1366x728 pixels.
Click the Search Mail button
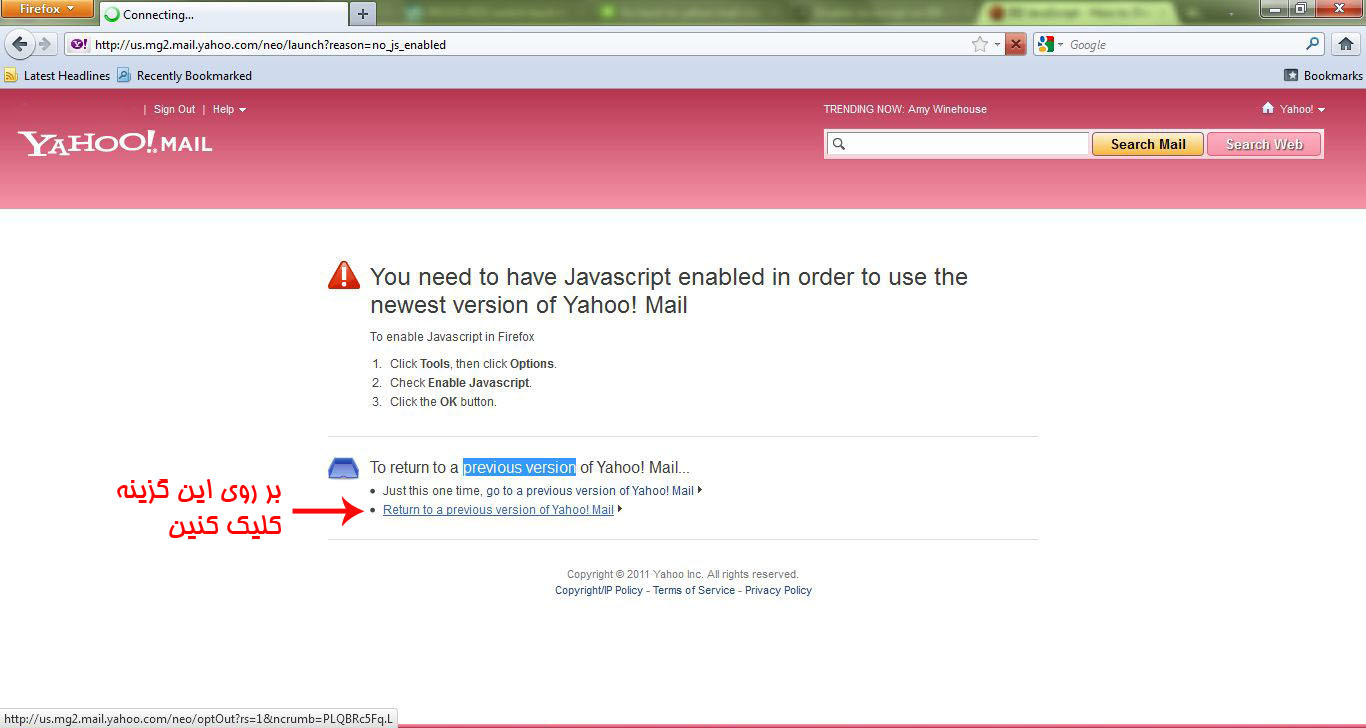pyautogui.click(x=1148, y=144)
